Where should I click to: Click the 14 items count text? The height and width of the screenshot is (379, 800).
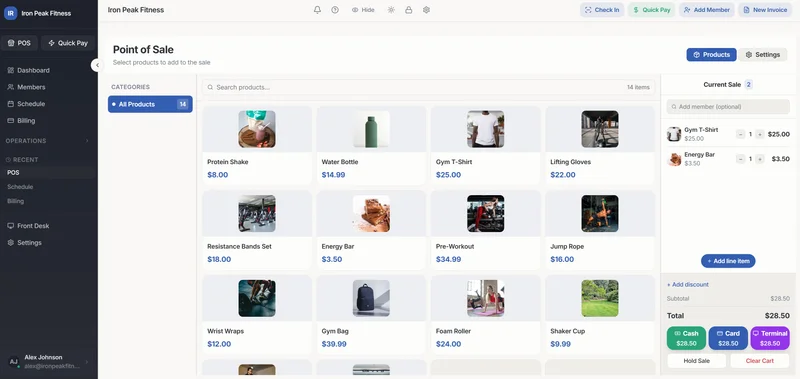pos(638,87)
